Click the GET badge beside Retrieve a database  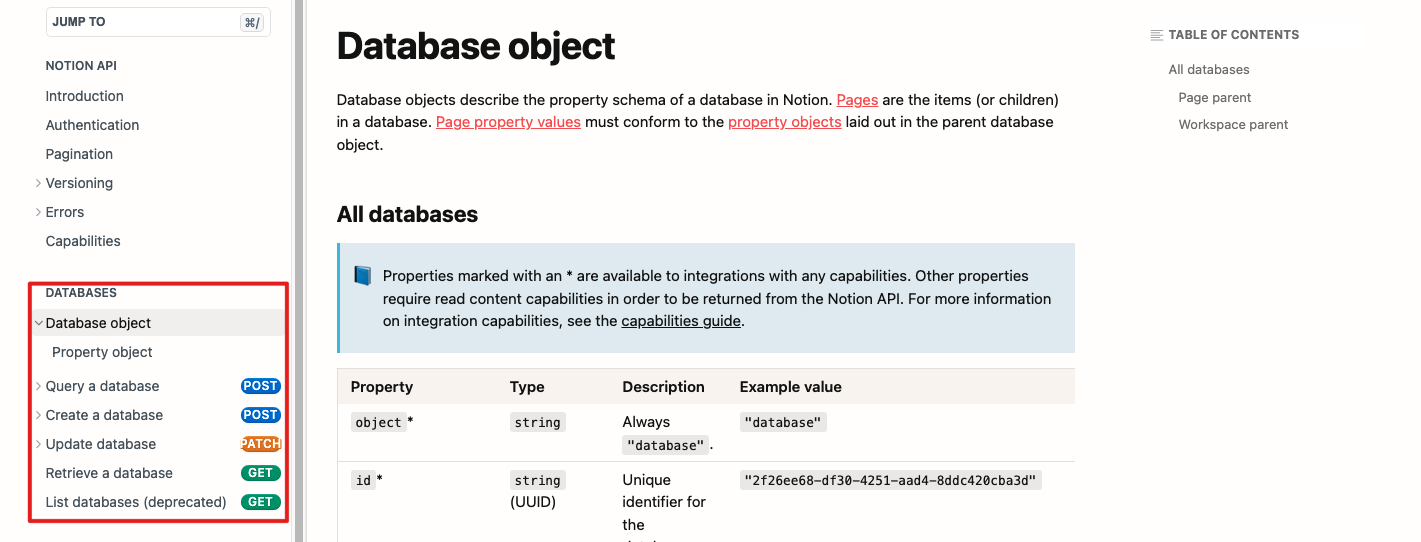click(x=260, y=473)
